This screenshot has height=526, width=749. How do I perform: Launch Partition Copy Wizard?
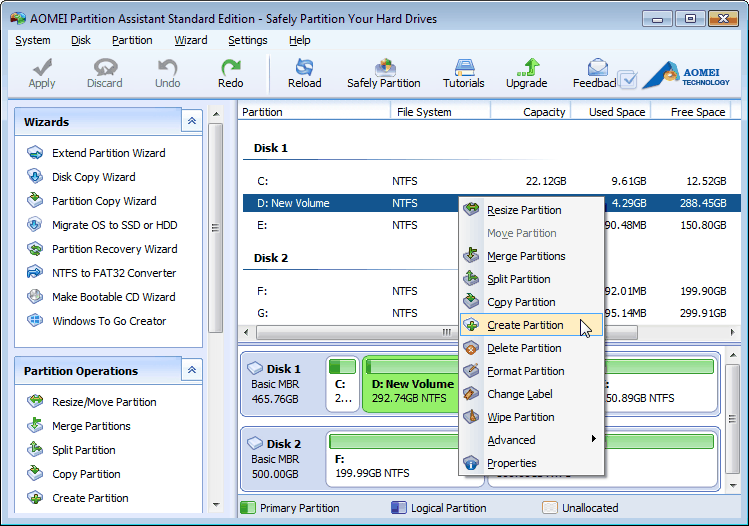(x=104, y=201)
